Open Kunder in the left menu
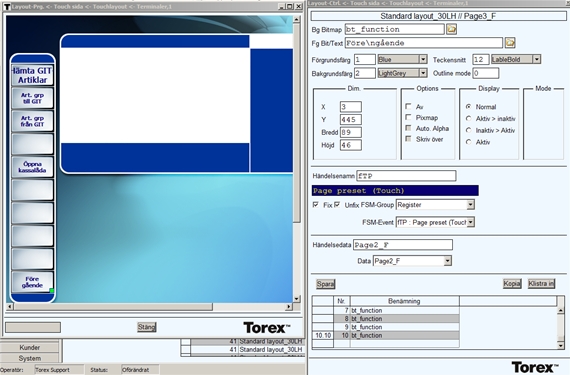Viewport: 570px width, 375px height. 29,347
